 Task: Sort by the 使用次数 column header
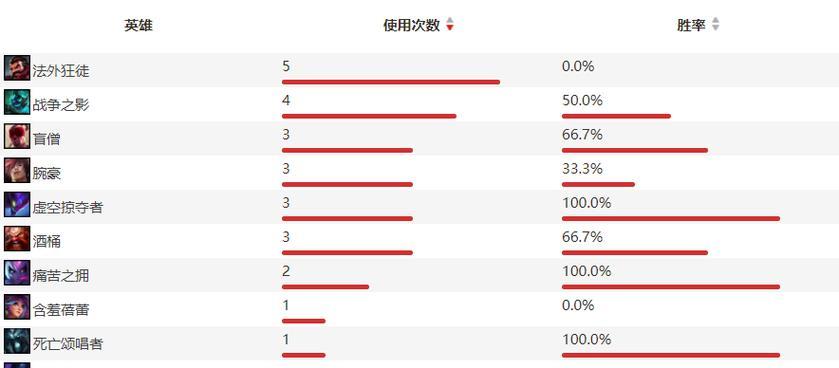411,25
